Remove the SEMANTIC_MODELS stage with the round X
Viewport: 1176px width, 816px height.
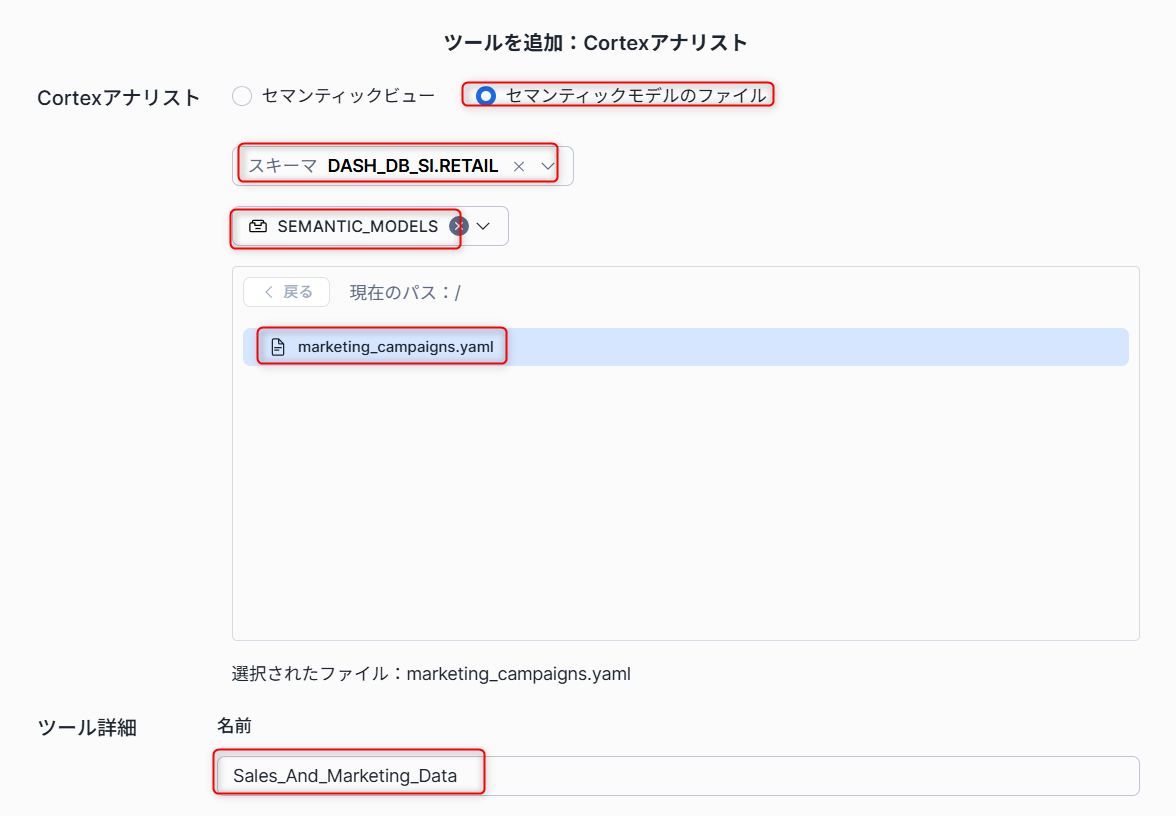click(x=459, y=226)
